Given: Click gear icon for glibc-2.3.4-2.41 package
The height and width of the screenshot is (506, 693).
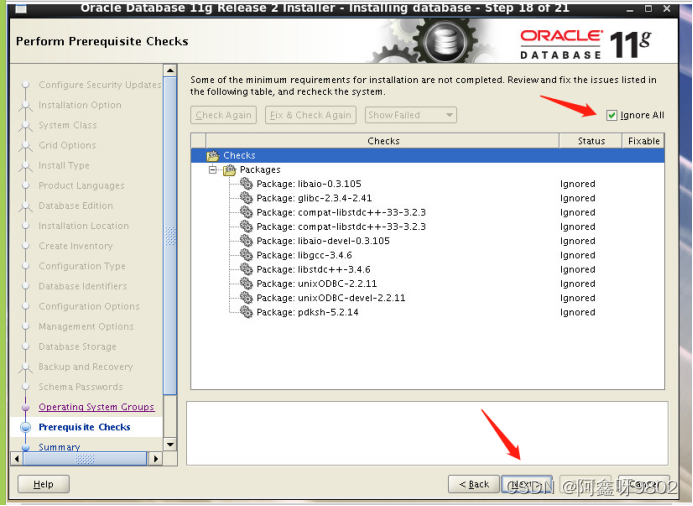Looking at the screenshot, I should [246, 198].
